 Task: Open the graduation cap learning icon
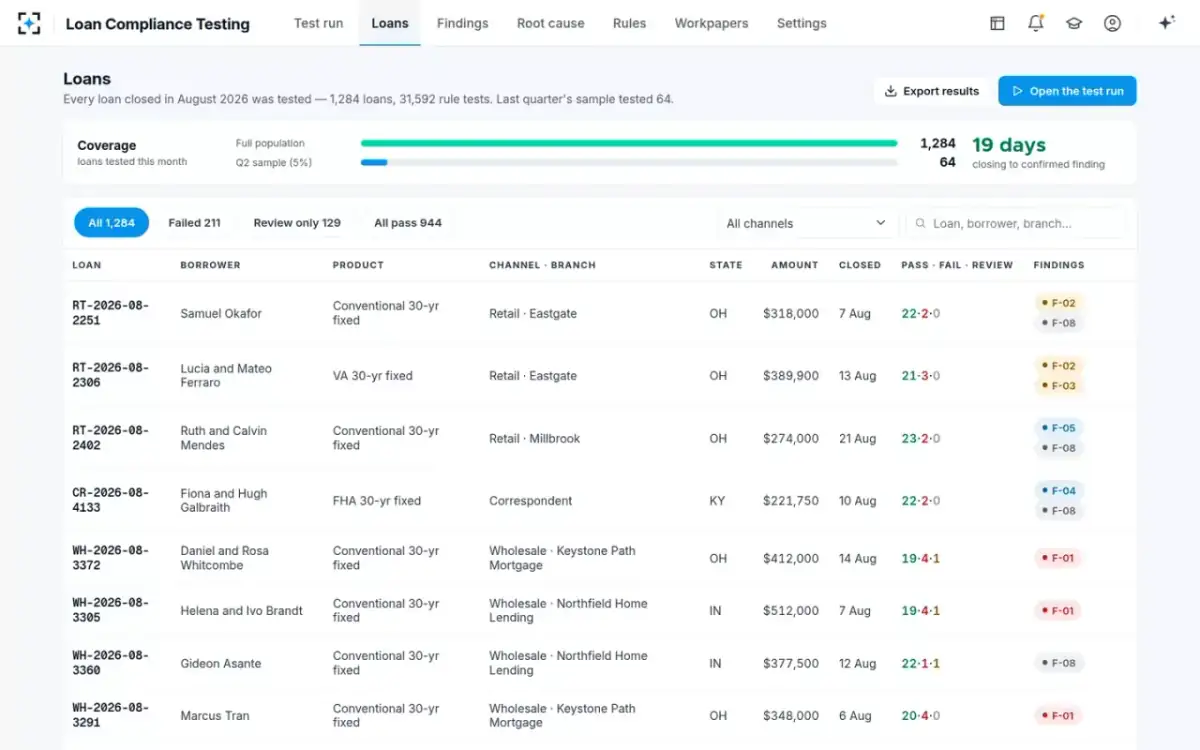tap(1074, 23)
